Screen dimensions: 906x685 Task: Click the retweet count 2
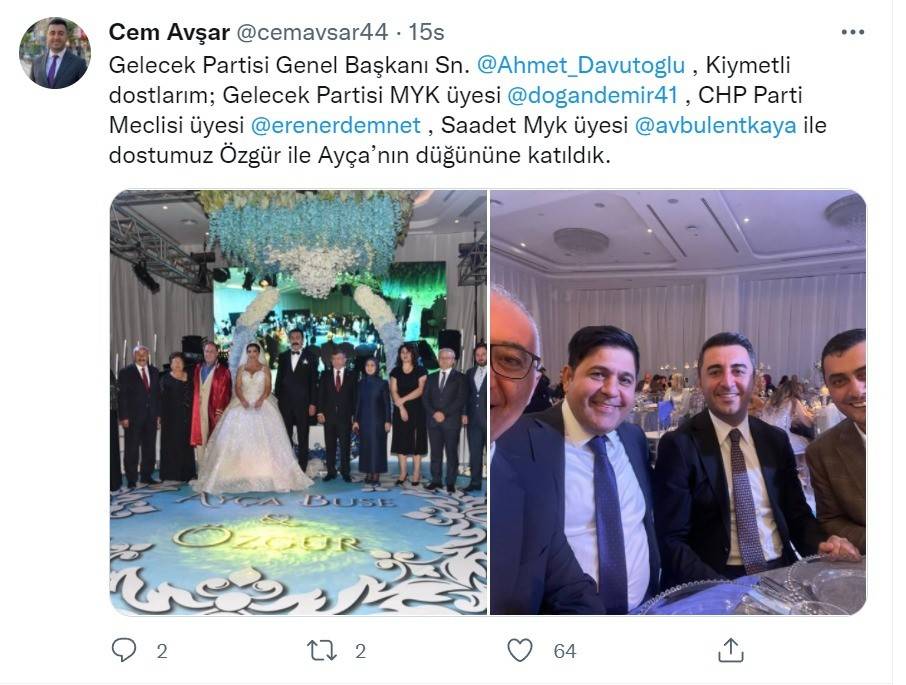[x=361, y=652]
